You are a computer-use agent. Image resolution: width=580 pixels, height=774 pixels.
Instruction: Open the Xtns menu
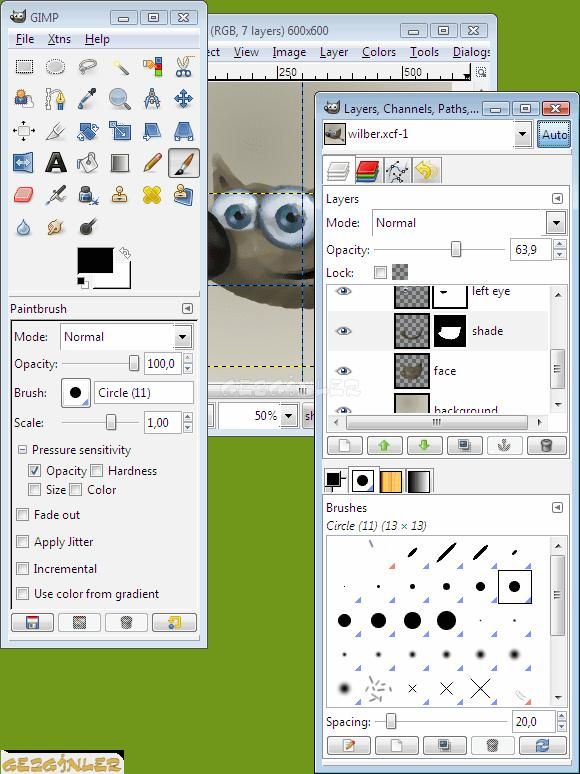point(59,39)
